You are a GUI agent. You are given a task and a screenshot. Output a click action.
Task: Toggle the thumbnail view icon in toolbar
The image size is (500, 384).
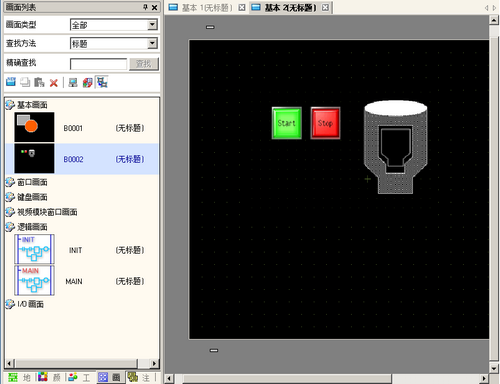coord(102,82)
